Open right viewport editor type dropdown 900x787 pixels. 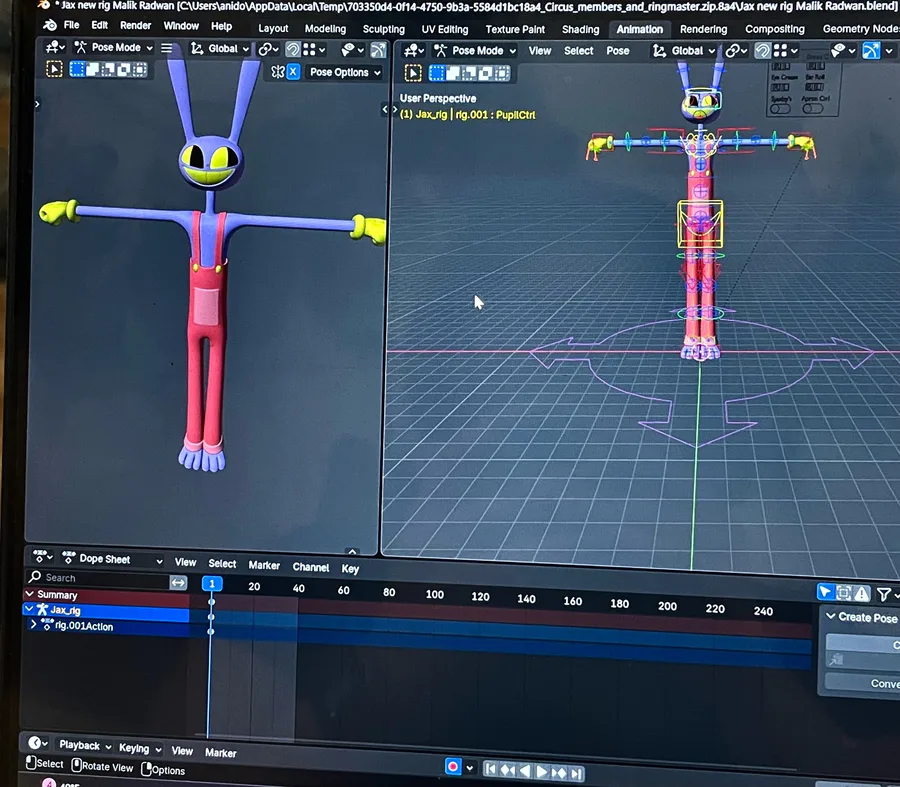[x=413, y=51]
